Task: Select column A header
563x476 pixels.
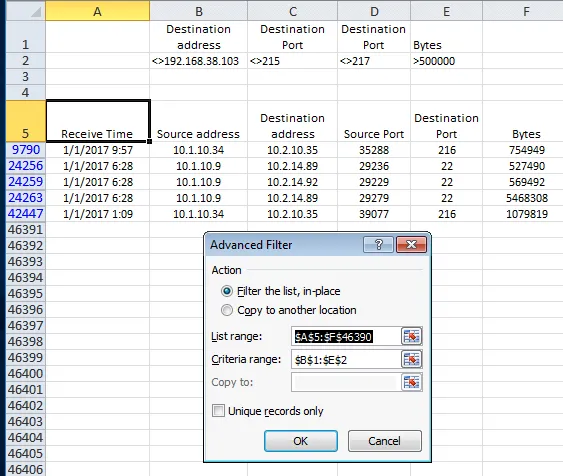Action: click(97, 11)
